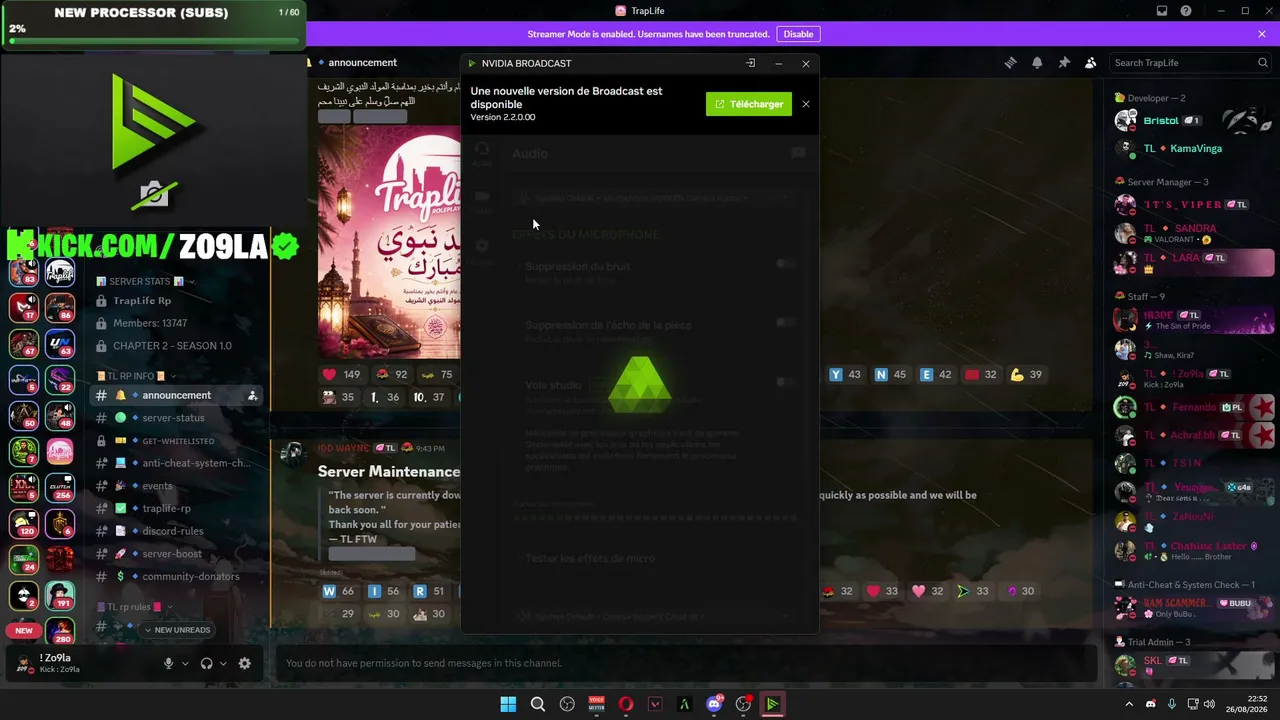Screen dimensions: 1280x720
Task: Open User Settings gear icon
Action: [244, 663]
